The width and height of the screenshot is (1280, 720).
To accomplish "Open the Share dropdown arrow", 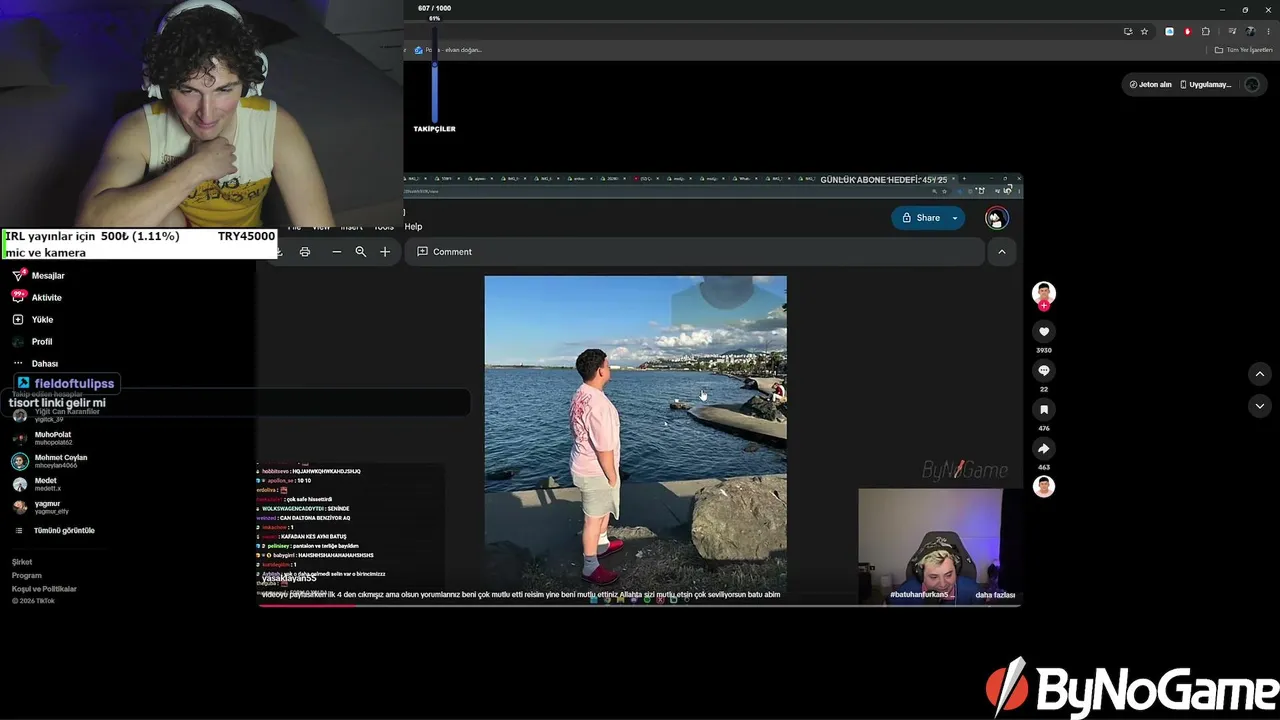I will (955, 218).
